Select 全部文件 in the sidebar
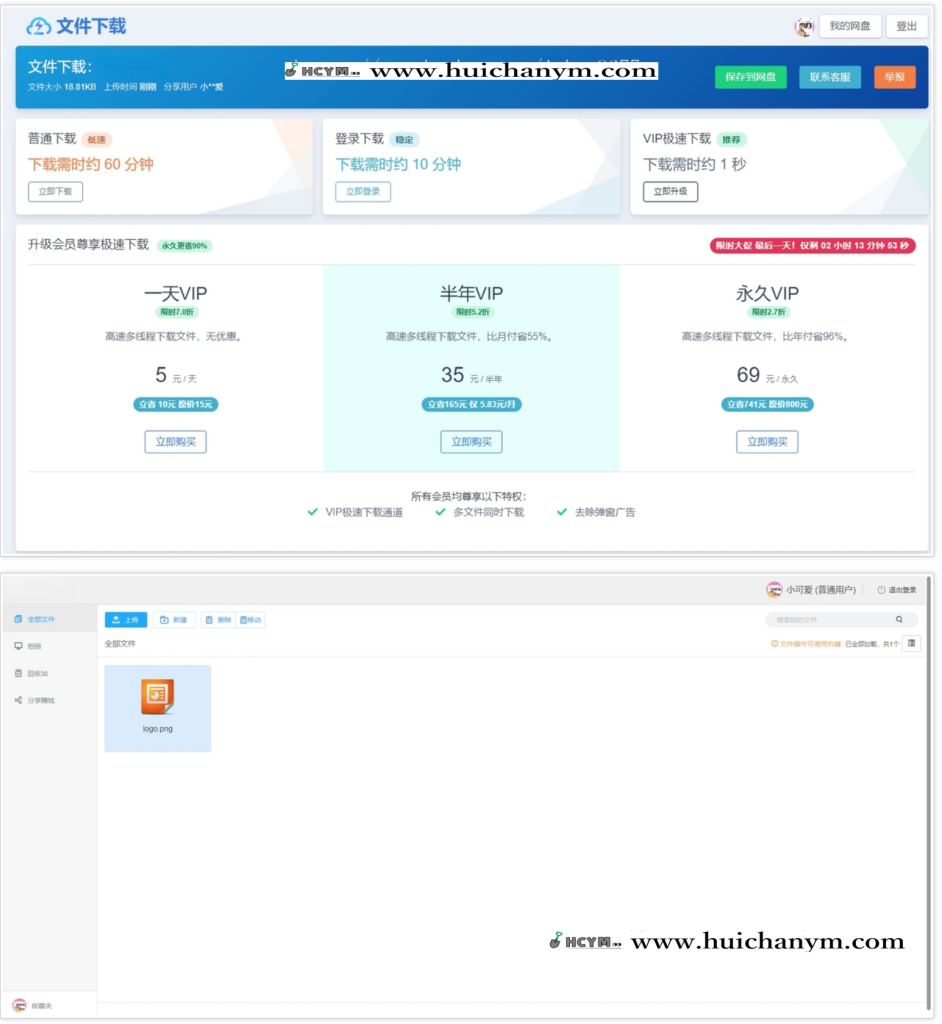Viewport: 942px width, 1024px height. (x=40, y=620)
